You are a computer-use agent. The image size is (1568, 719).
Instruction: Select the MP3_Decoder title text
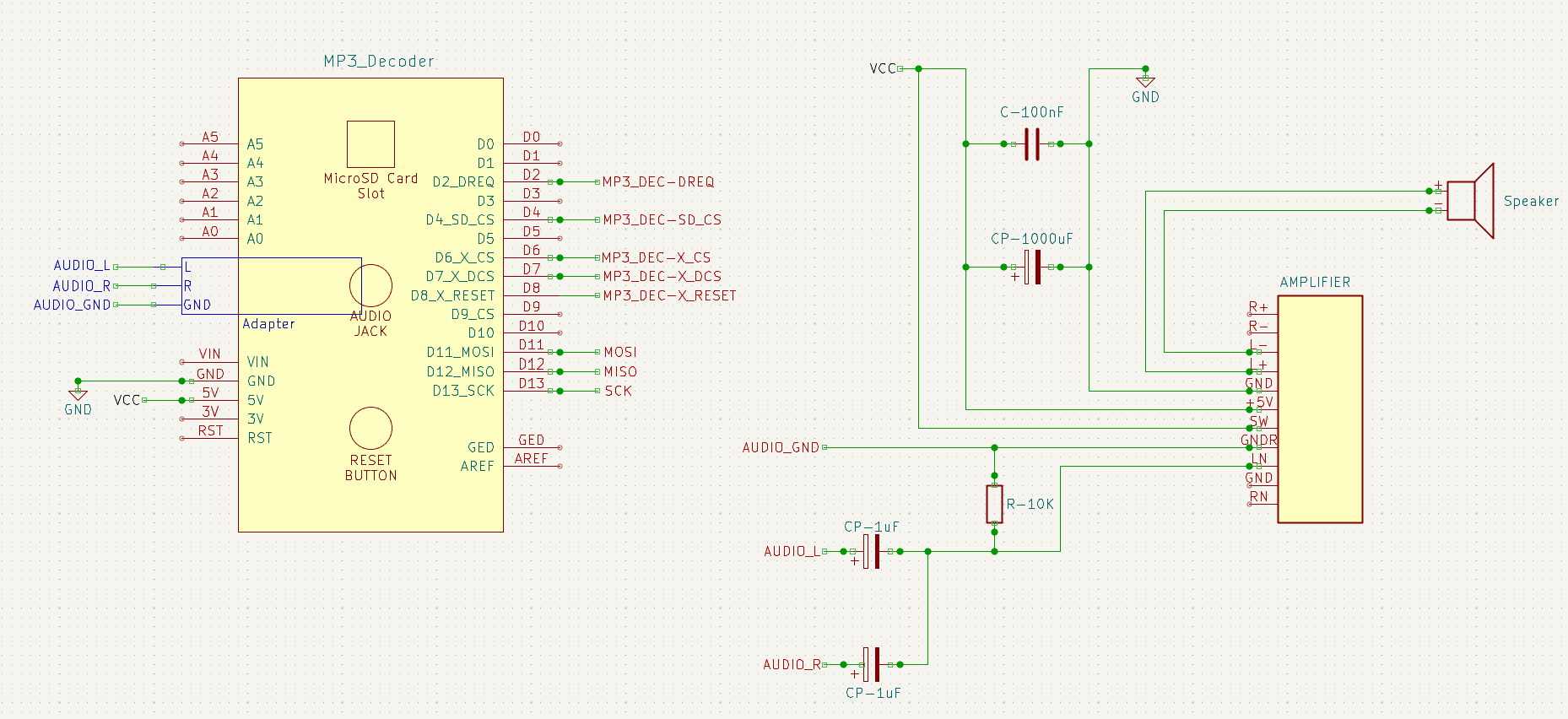point(379,62)
